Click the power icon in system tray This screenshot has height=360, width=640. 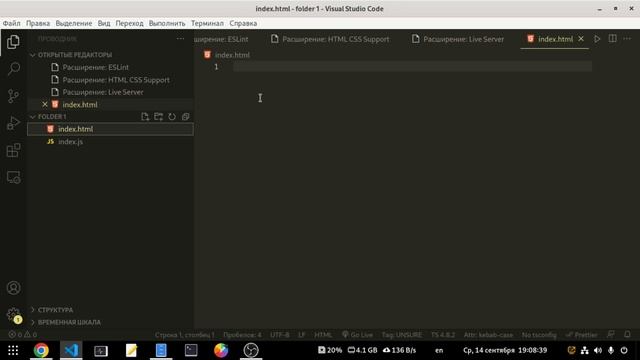click(624, 350)
